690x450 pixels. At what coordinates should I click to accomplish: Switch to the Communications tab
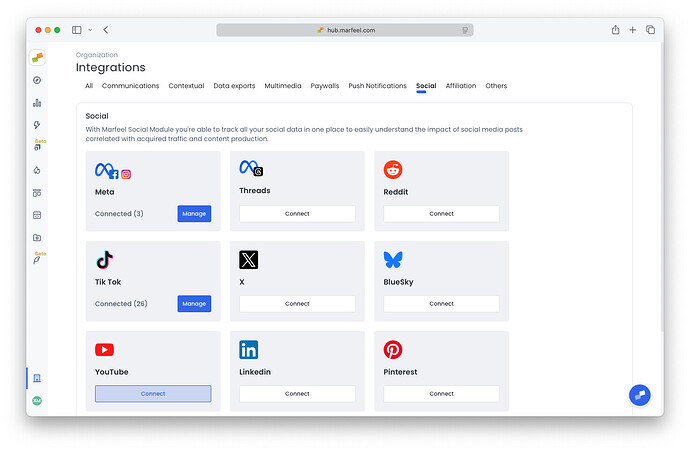130,86
